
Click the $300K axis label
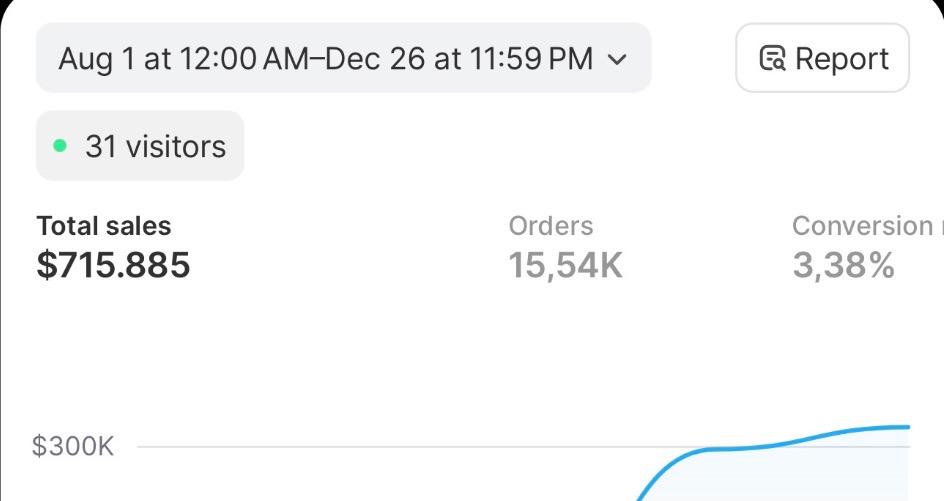[73, 446]
